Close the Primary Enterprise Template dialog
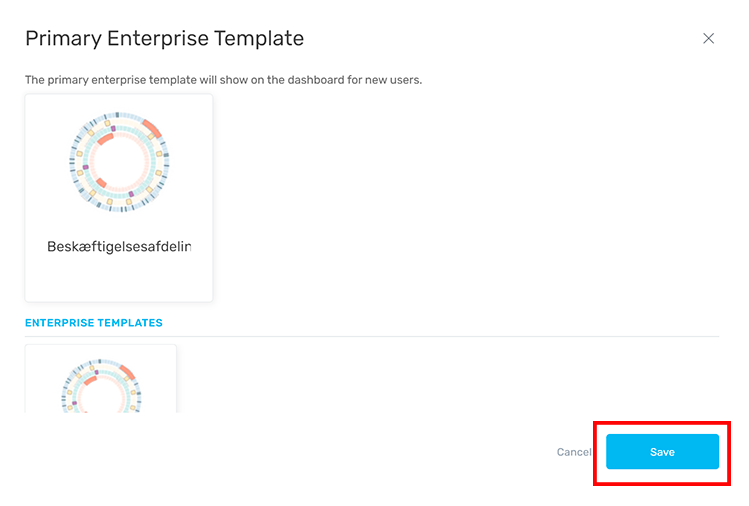This screenshot has height=506, width=749. pyautogui.click(x=708, y=39)
